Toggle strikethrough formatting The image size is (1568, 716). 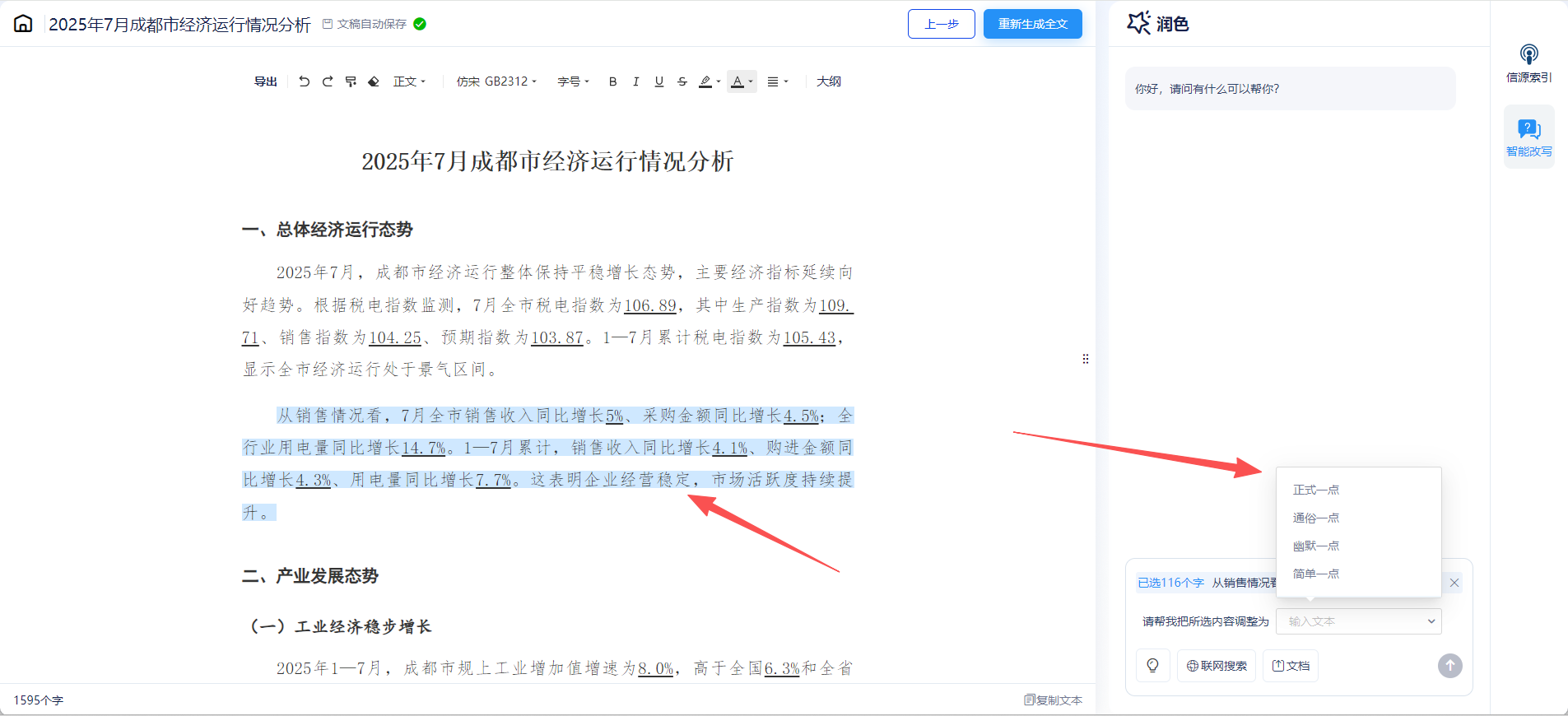tap(682, 81)
